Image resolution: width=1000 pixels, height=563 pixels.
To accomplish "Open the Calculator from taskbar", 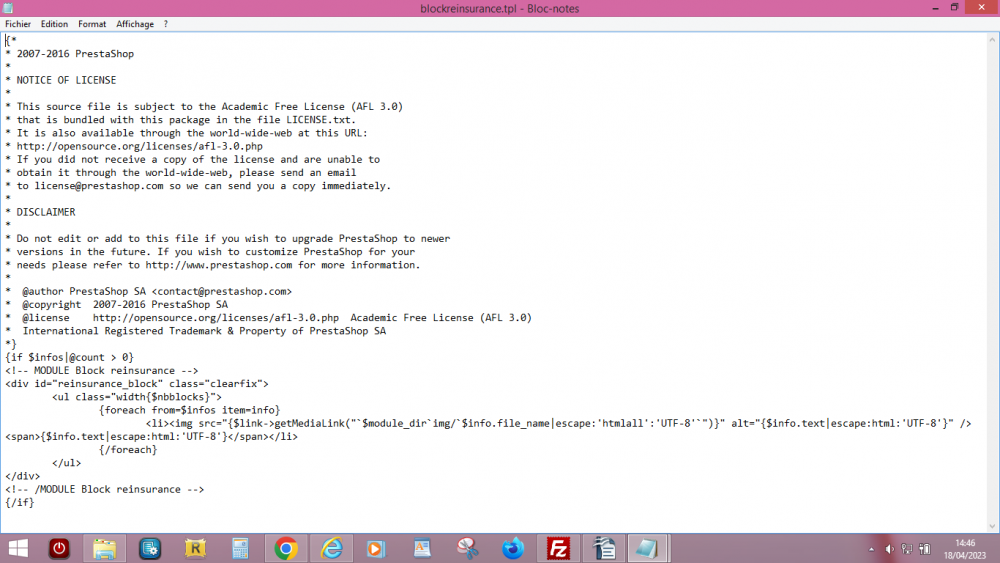I will click(x=240, y=548).
